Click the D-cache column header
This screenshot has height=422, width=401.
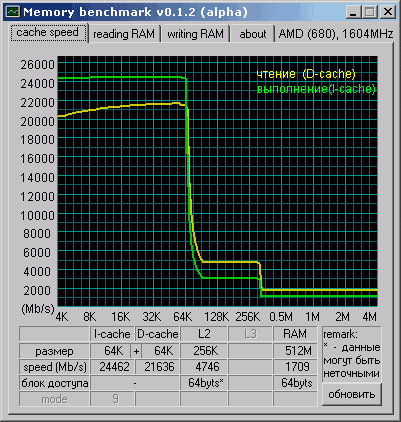coord(157,334)
